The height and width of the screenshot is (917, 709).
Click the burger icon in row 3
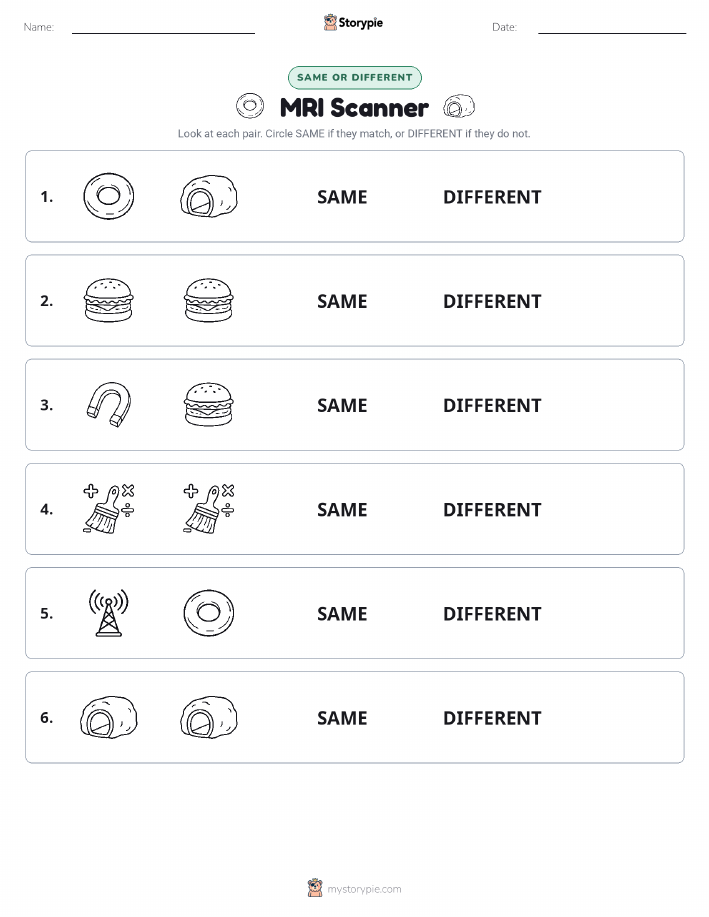(x=209, y=405)
